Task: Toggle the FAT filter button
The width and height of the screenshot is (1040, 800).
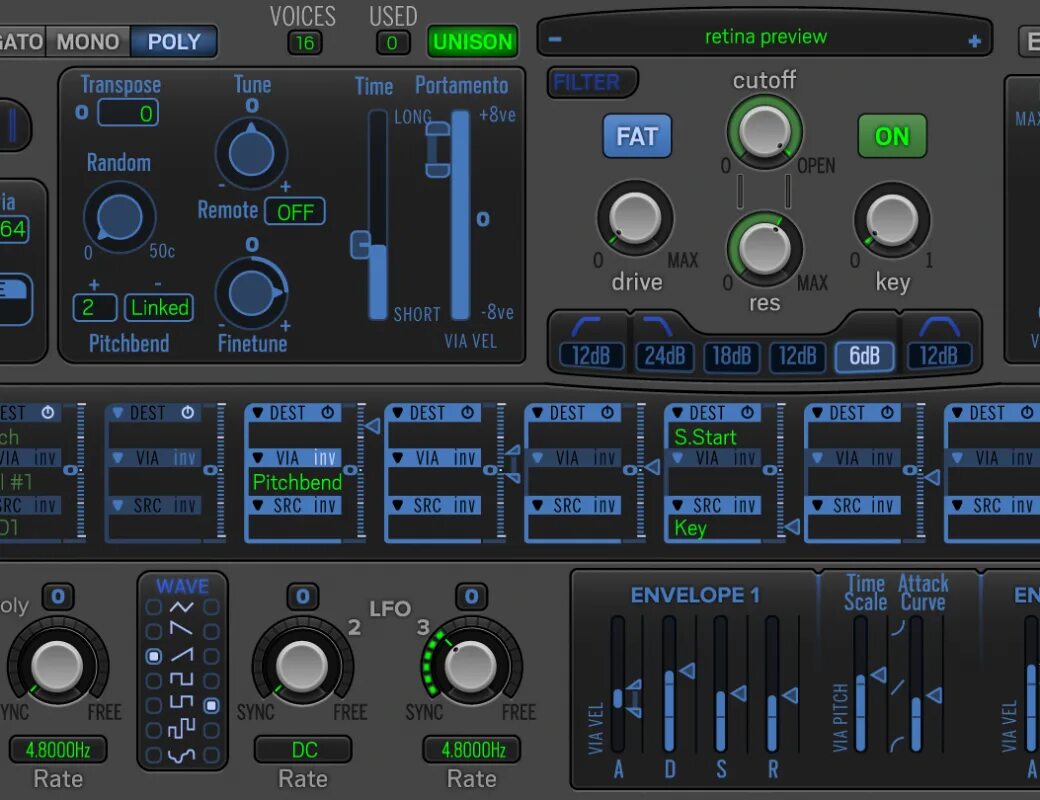Action: 637,136
